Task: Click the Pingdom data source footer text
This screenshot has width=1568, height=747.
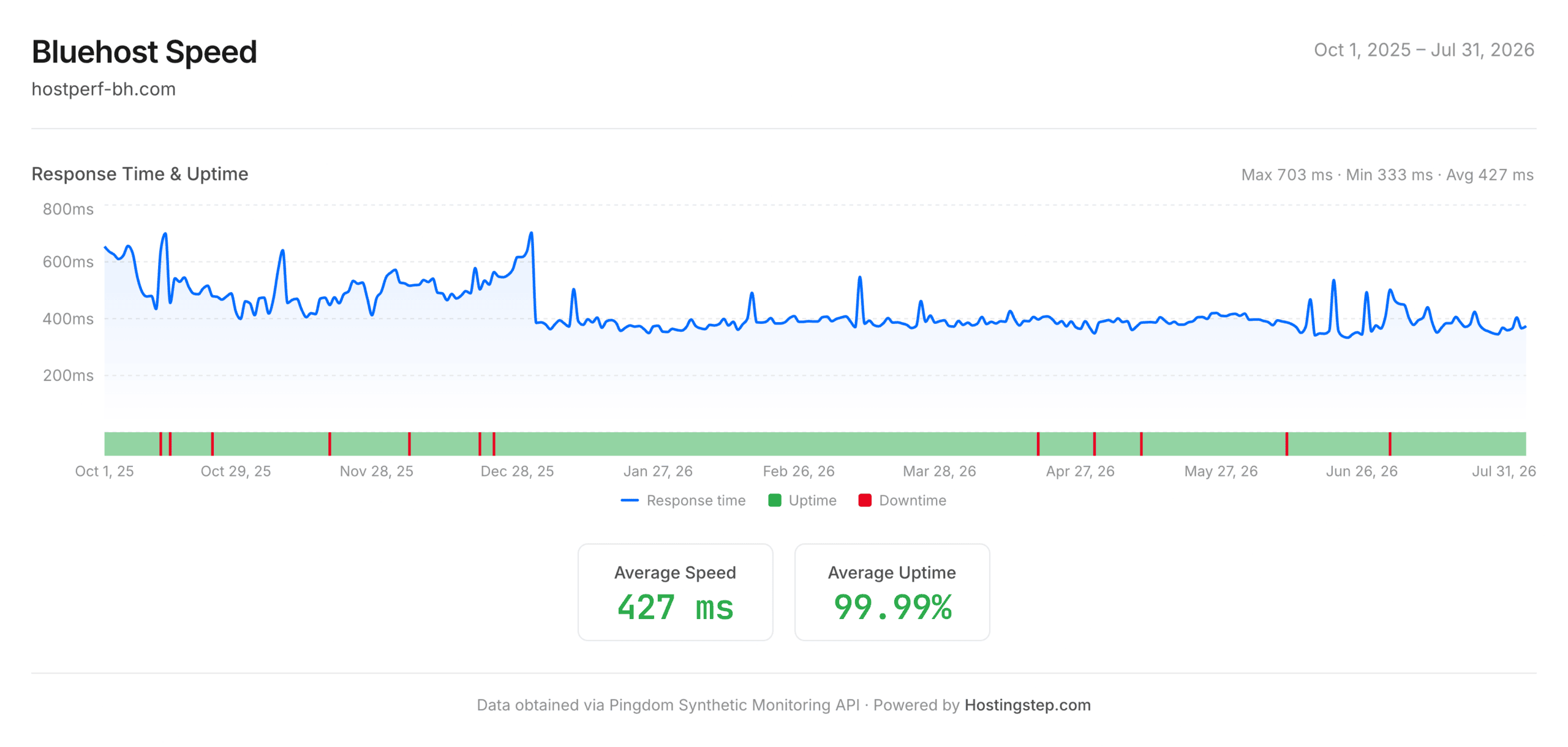Action: point(668,705)
